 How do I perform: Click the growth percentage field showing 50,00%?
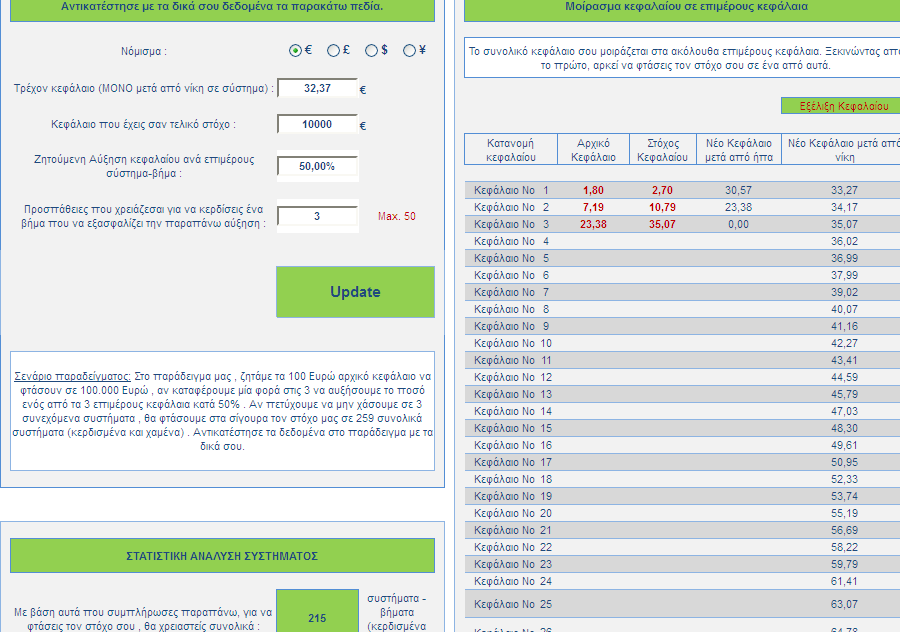[x=317, y=166]
